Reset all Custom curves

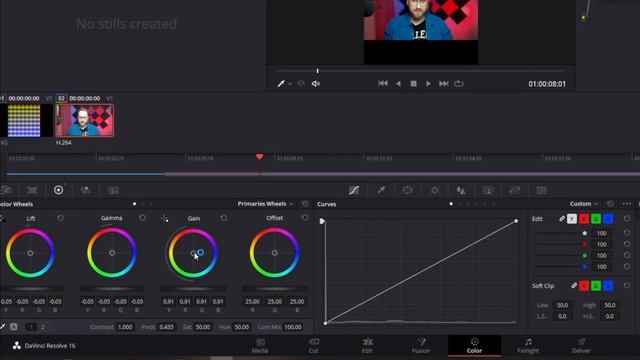(610, 204)
